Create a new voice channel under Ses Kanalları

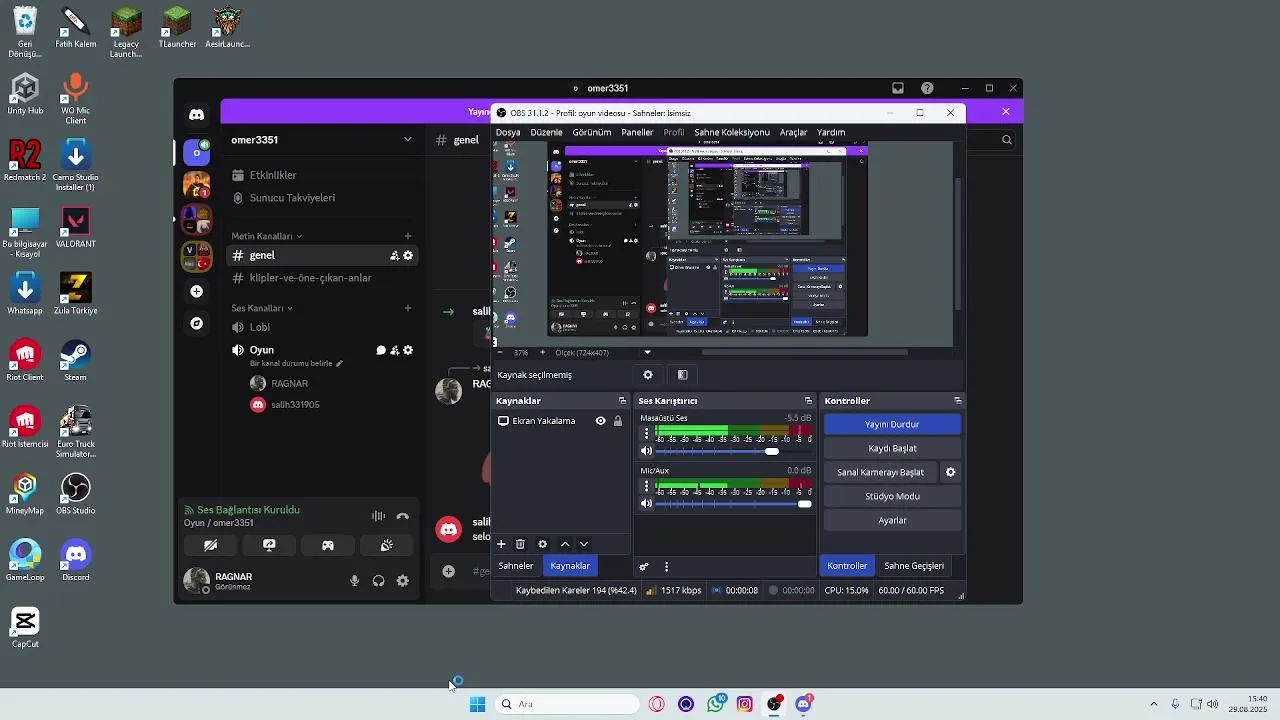408,308
